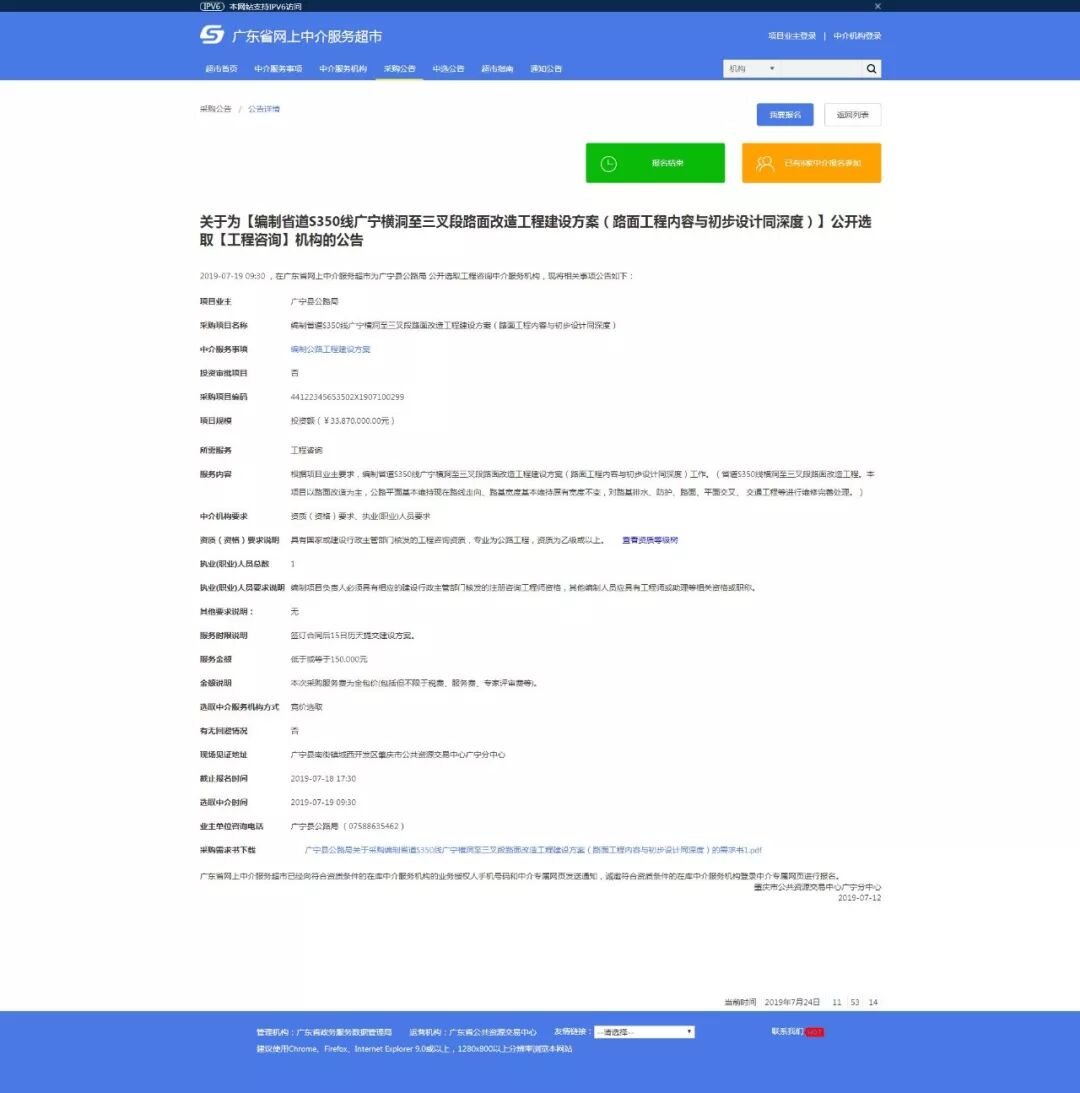The height and width of the screenshot is (1093, 1080).
Task: Click the red HOT badge
Action: pos(814,1032)
